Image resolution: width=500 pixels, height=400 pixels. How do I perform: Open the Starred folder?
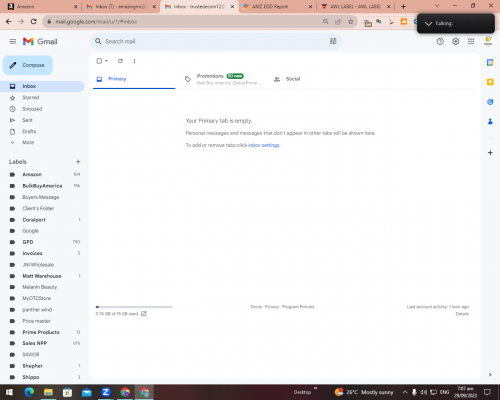click(31, 98)
